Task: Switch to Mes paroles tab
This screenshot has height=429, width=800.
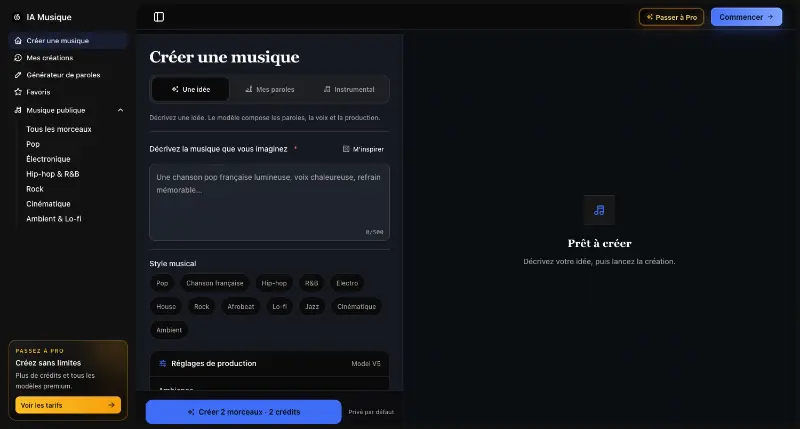Action: click(x=269, y=89)
